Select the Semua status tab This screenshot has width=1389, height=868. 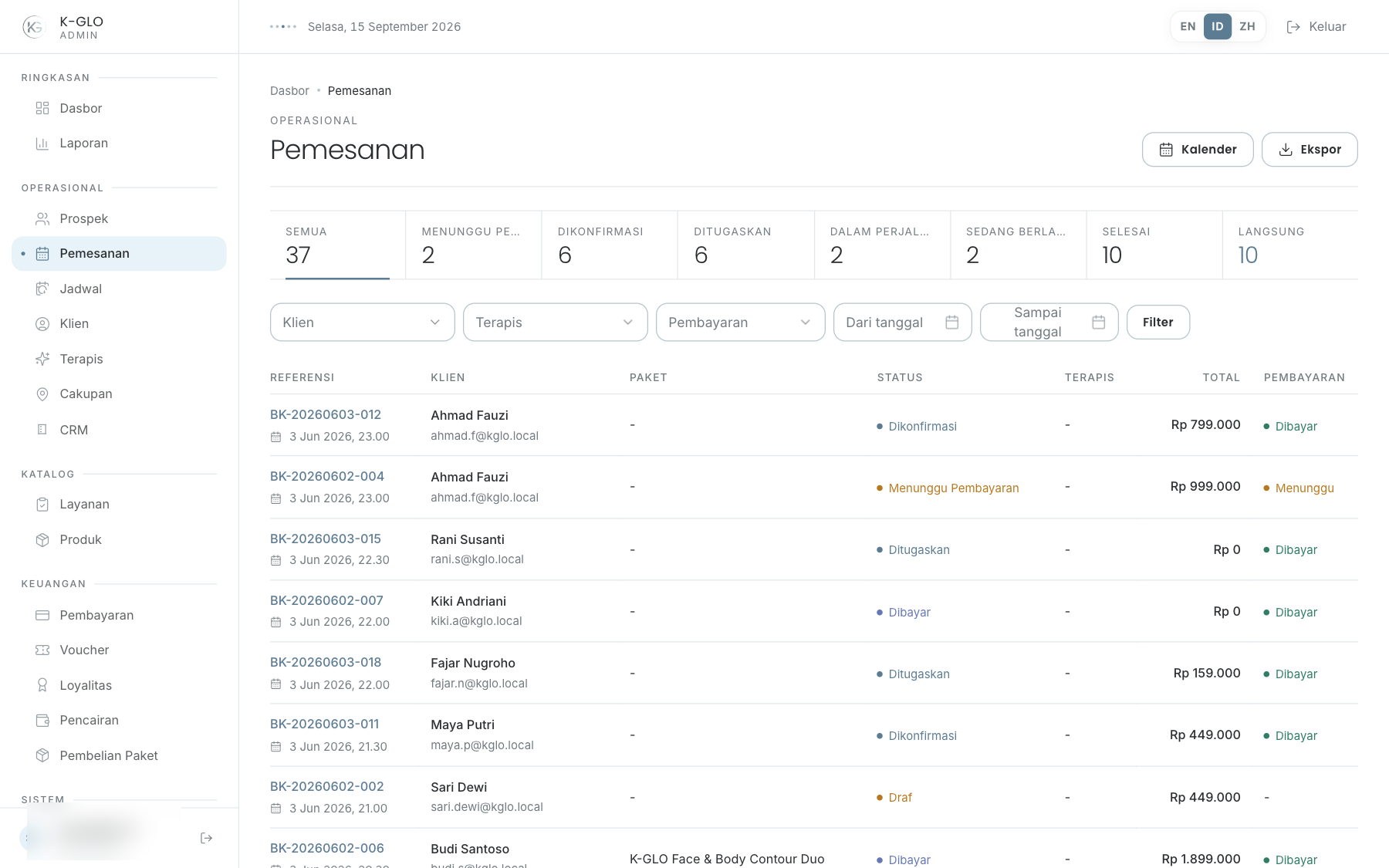point(337,245)
